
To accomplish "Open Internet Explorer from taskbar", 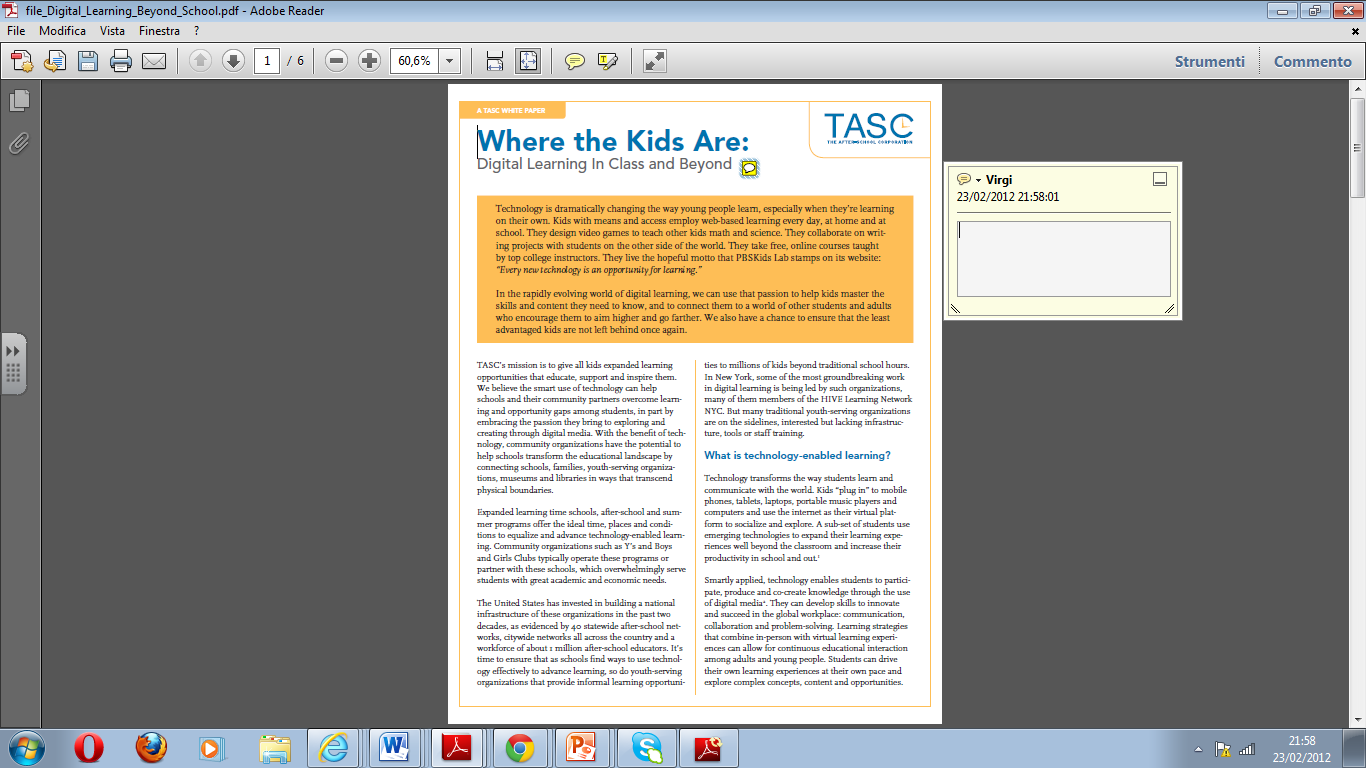I will [x=334, y=748].
